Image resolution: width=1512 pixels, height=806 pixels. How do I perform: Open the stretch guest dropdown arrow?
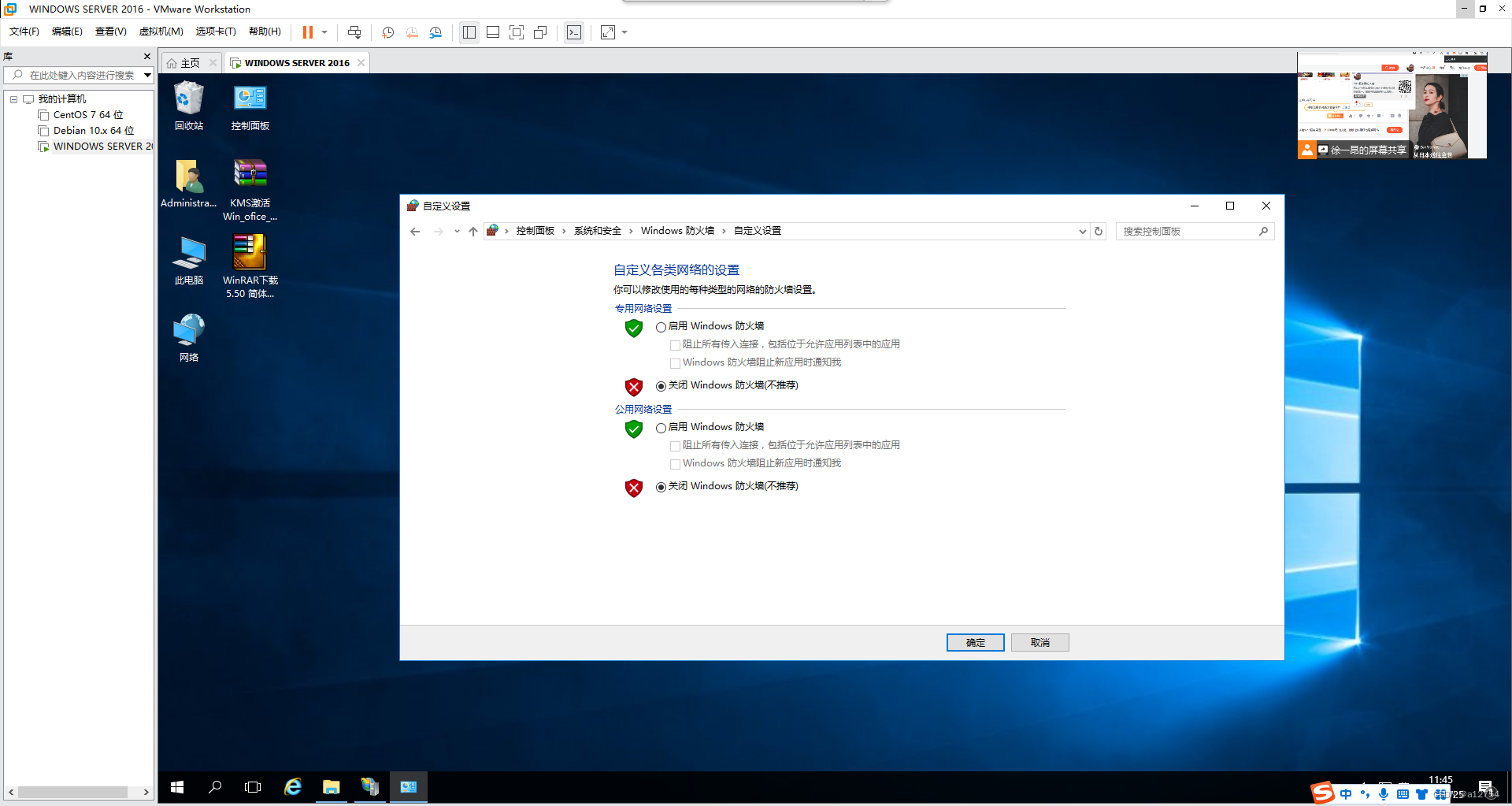[624, 32]
